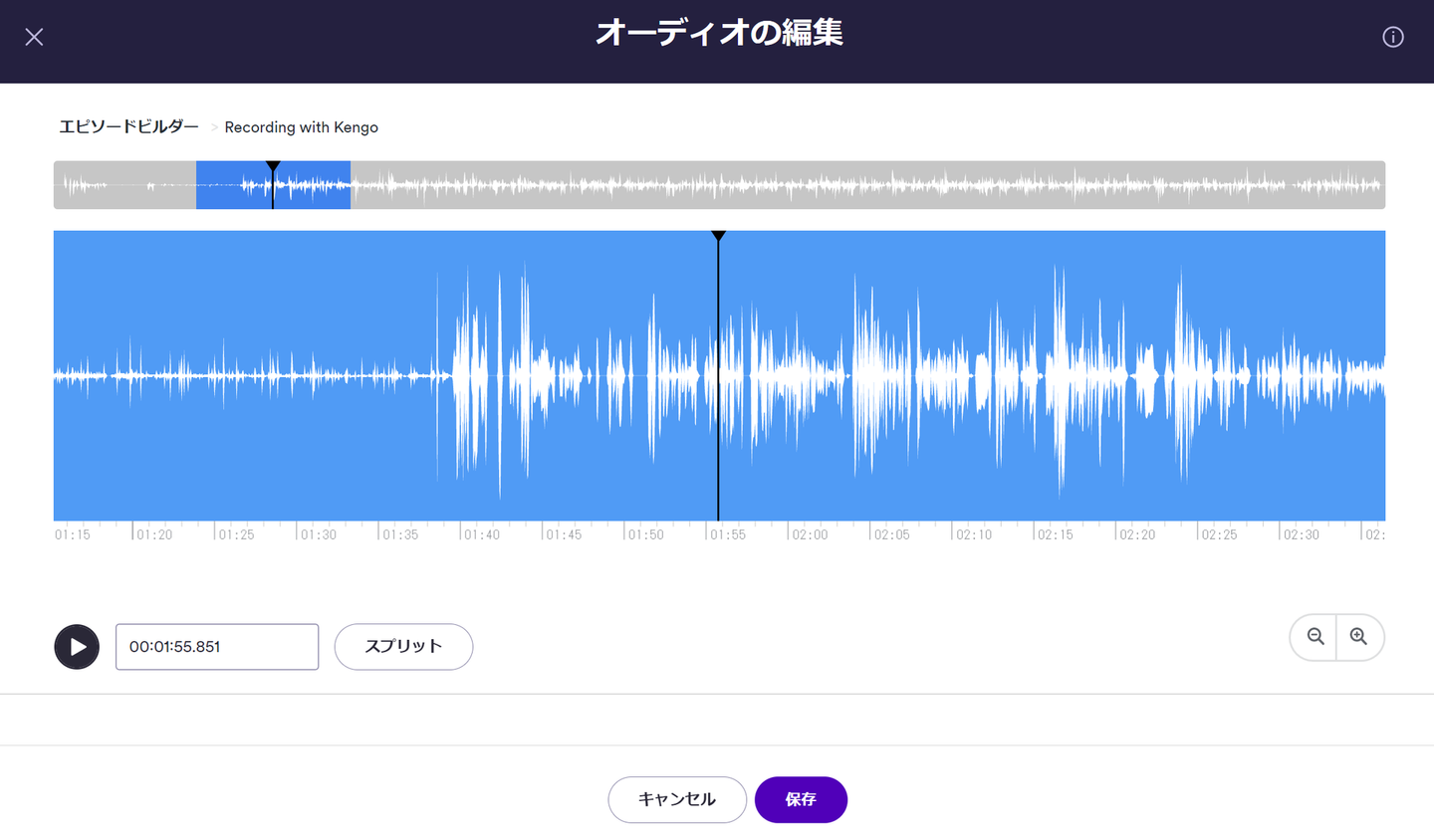Click the 01:50 tick label on the timeline
1434x840 pixels.
point(645,534)
